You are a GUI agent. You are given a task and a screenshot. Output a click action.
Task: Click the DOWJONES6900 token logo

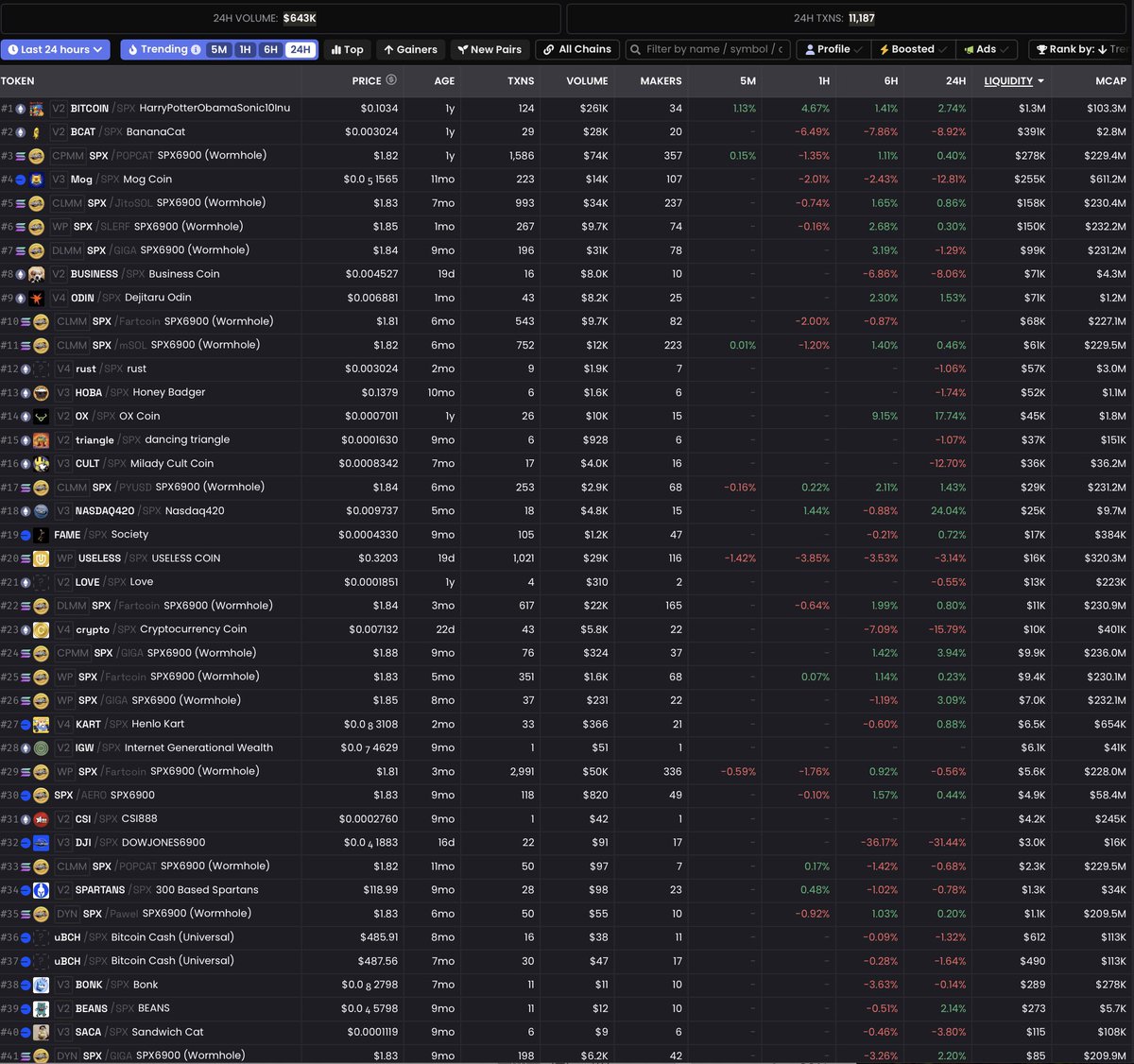tap(41, 843)
